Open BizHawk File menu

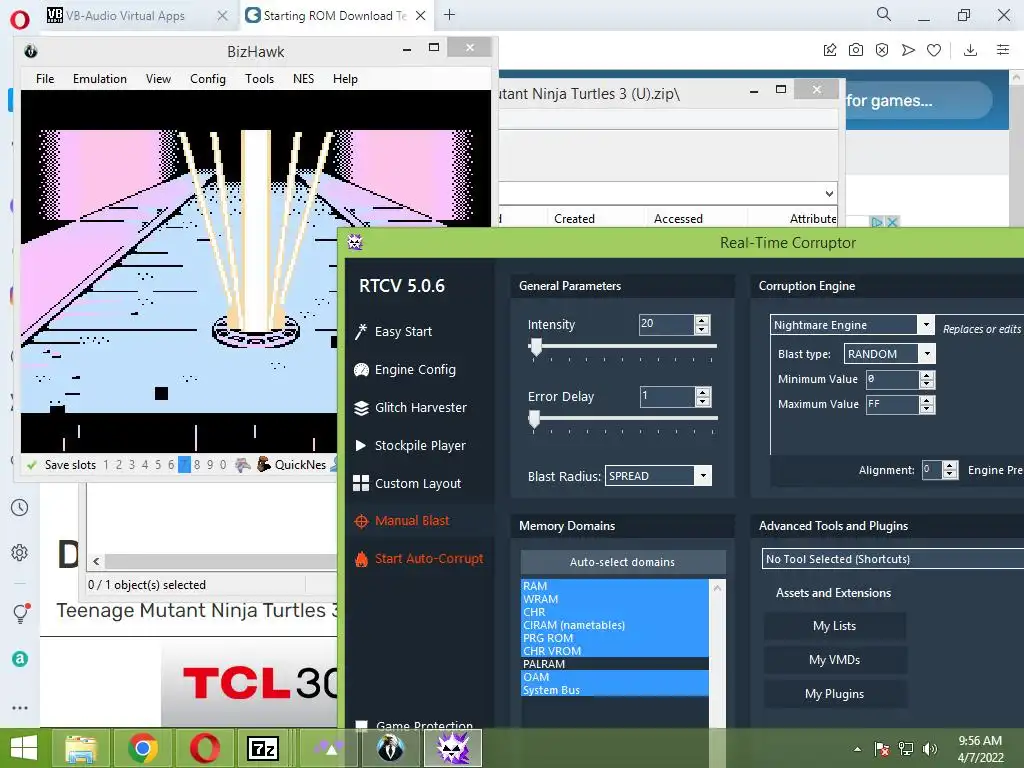tap(45, 79)
